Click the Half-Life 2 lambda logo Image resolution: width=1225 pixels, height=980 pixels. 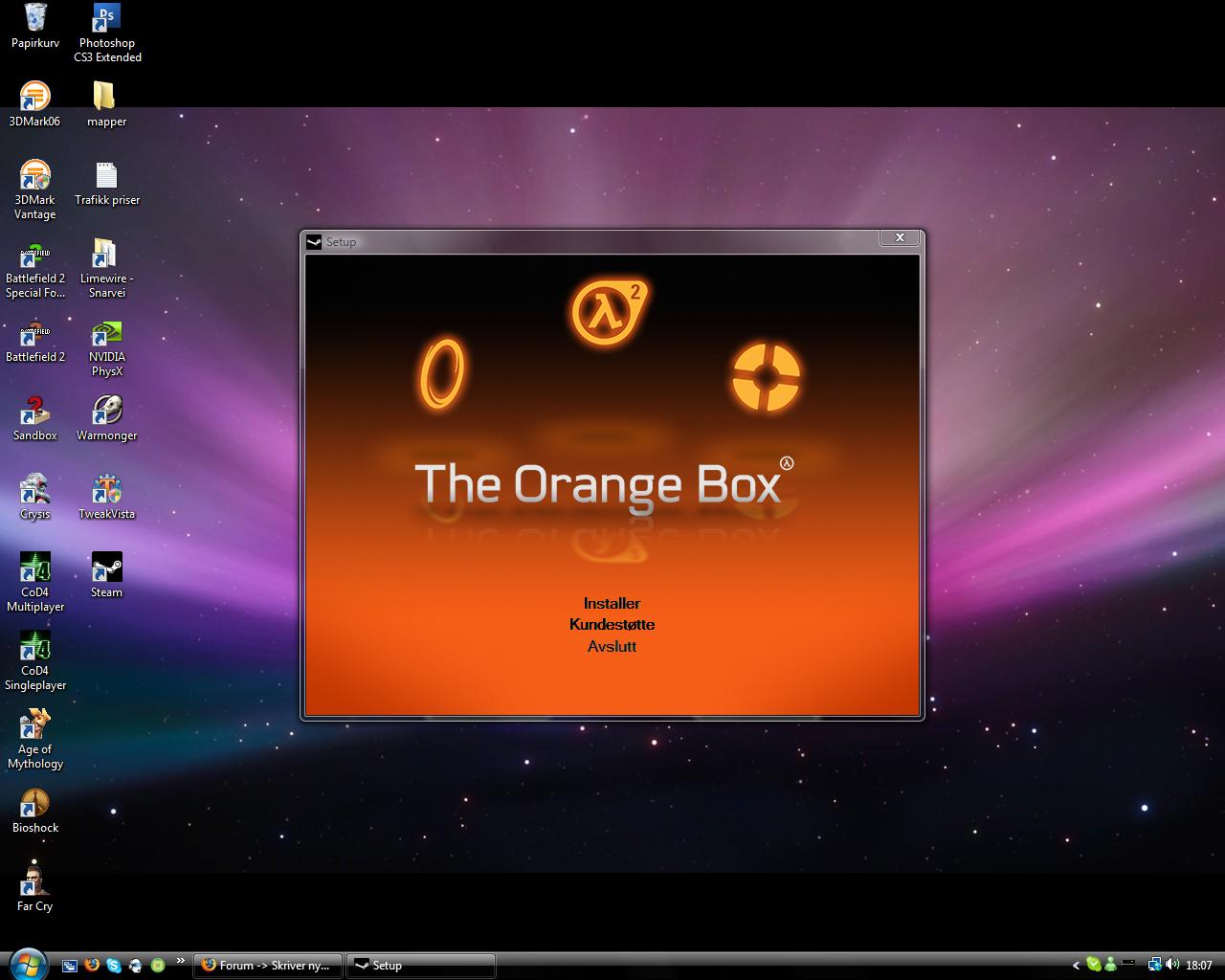(610, 312)
